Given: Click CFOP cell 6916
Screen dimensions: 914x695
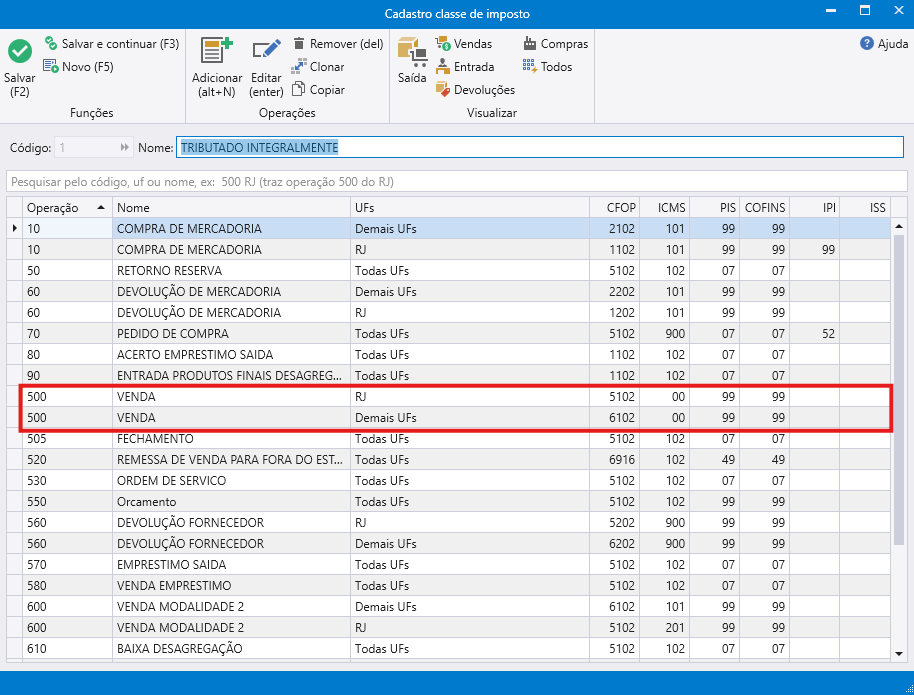Looking at the screenshot, I should click(x=614, y=459).
